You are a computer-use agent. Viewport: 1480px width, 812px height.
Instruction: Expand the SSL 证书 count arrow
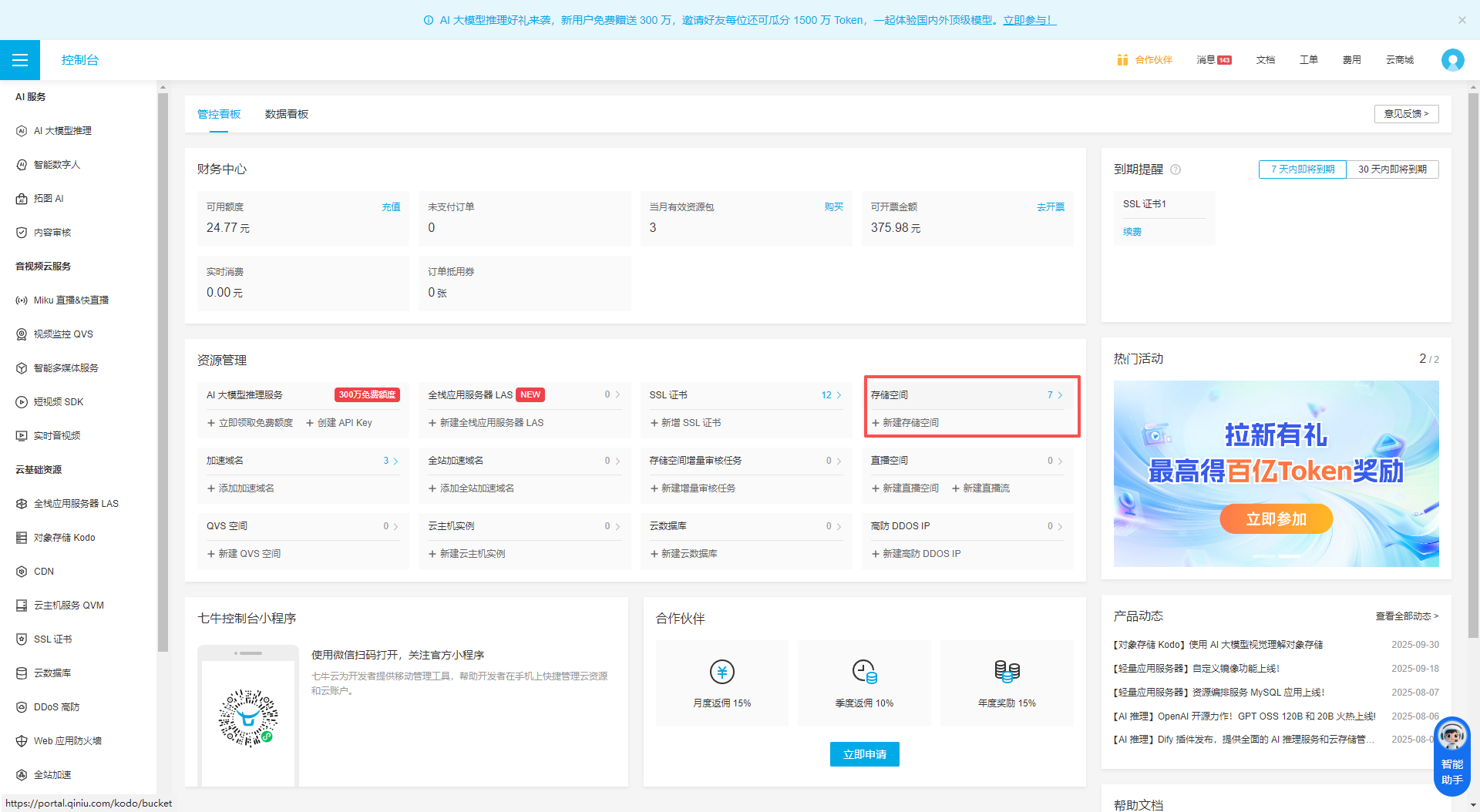839,395
